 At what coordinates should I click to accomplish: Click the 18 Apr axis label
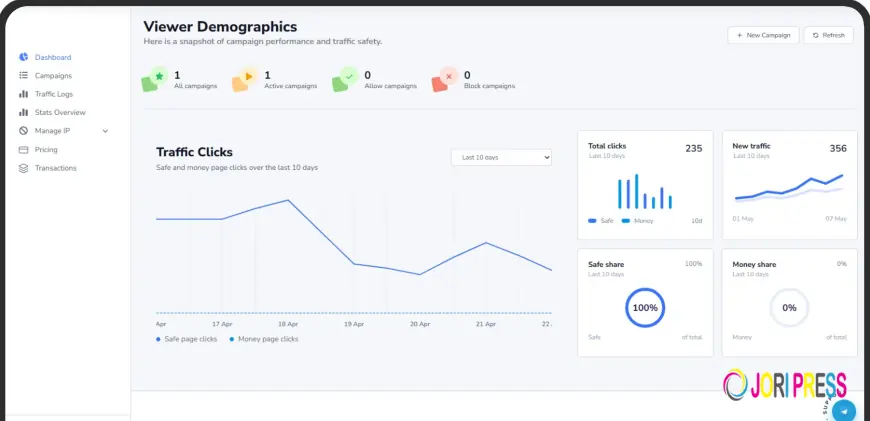coord(288,324)
